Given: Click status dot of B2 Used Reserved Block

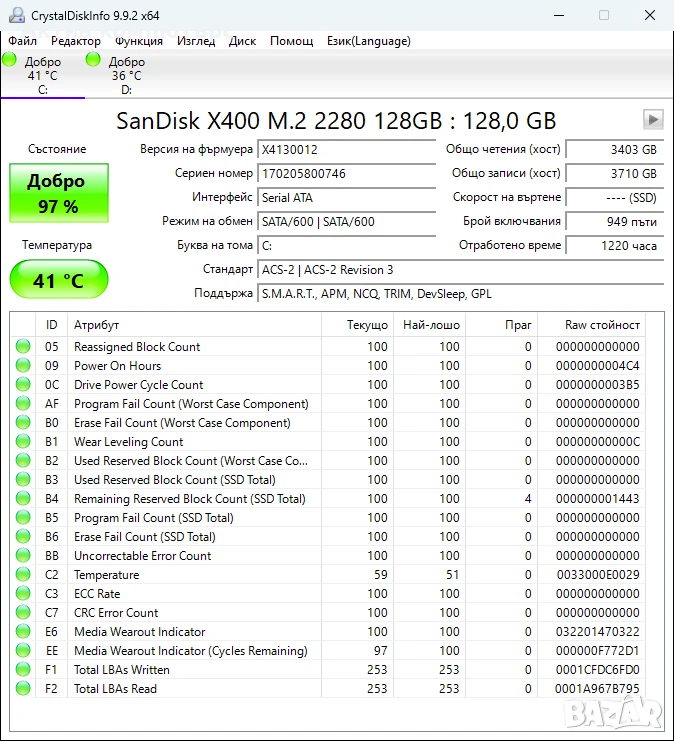Looking at the screenshot, I should click(23, 460).
